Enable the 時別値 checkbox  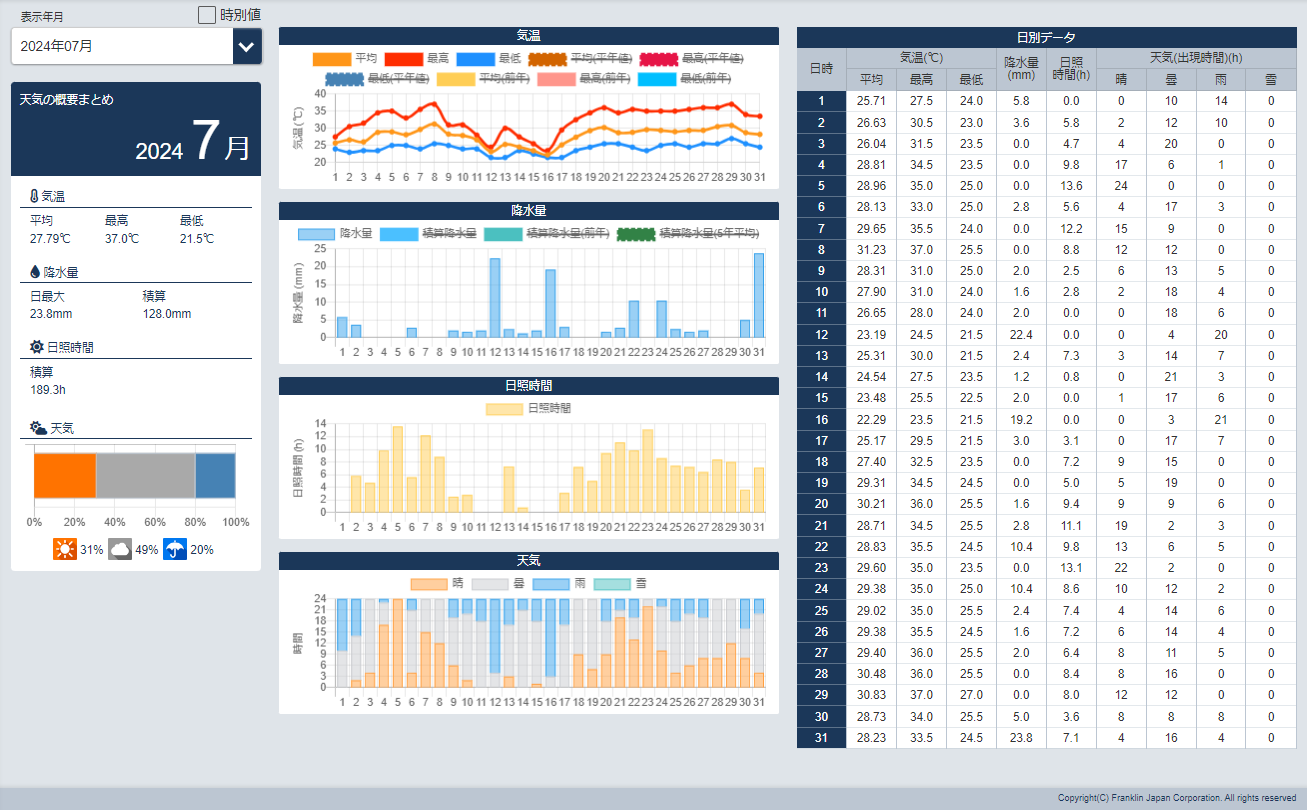coord(207,15)
